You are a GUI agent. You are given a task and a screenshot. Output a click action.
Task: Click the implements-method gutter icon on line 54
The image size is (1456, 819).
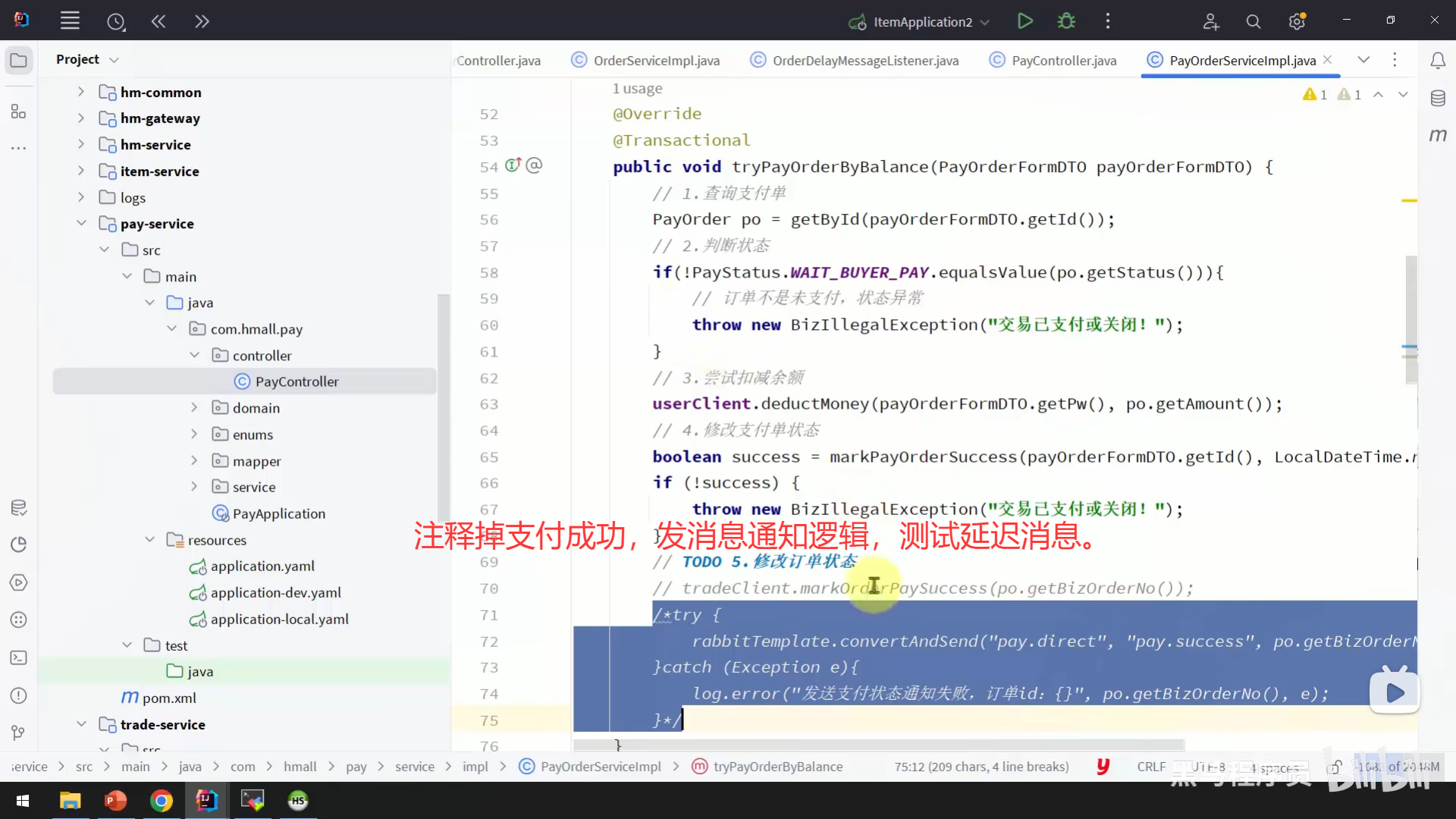[x=513, y=165]
